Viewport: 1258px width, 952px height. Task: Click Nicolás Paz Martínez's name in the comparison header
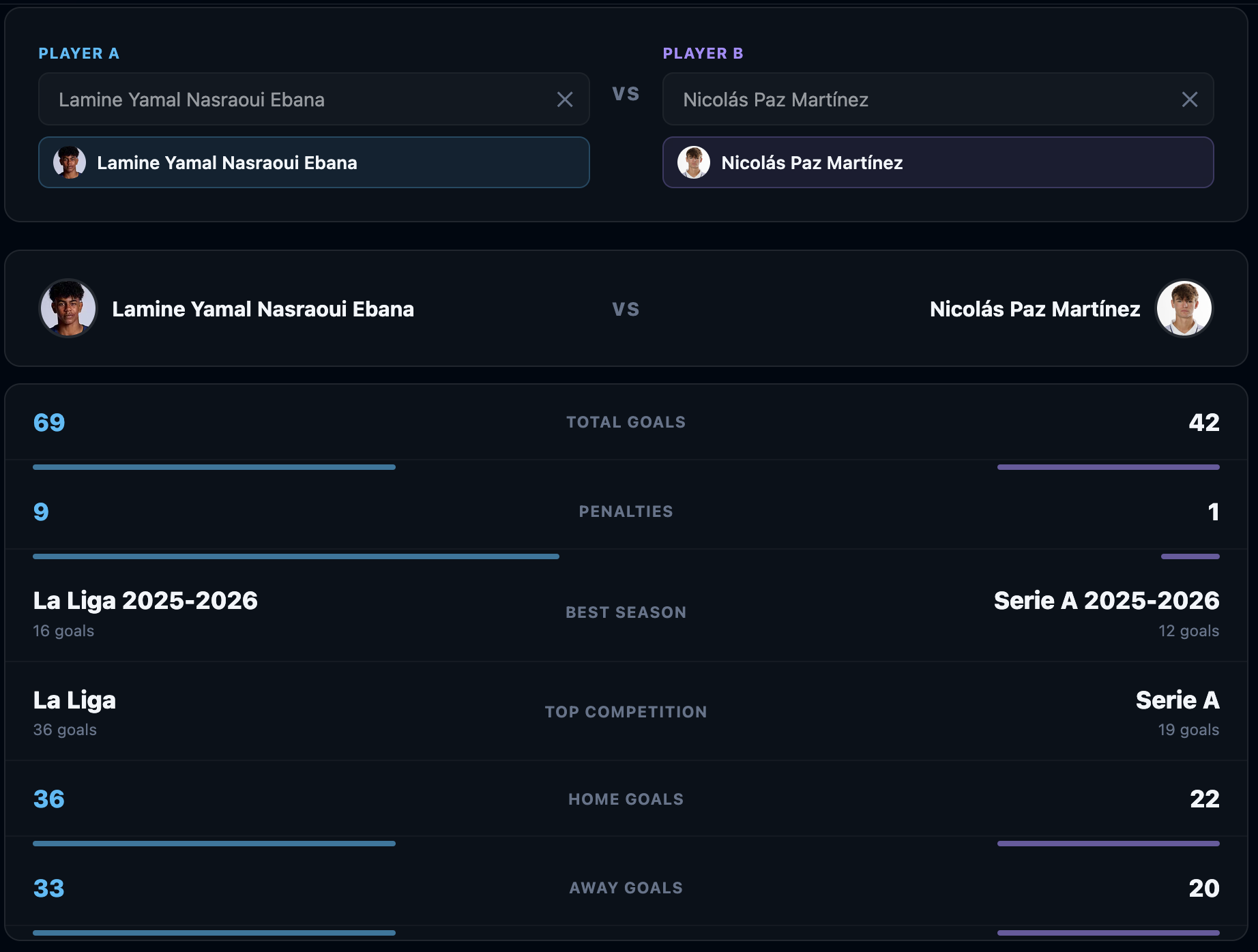point(1035,309)
